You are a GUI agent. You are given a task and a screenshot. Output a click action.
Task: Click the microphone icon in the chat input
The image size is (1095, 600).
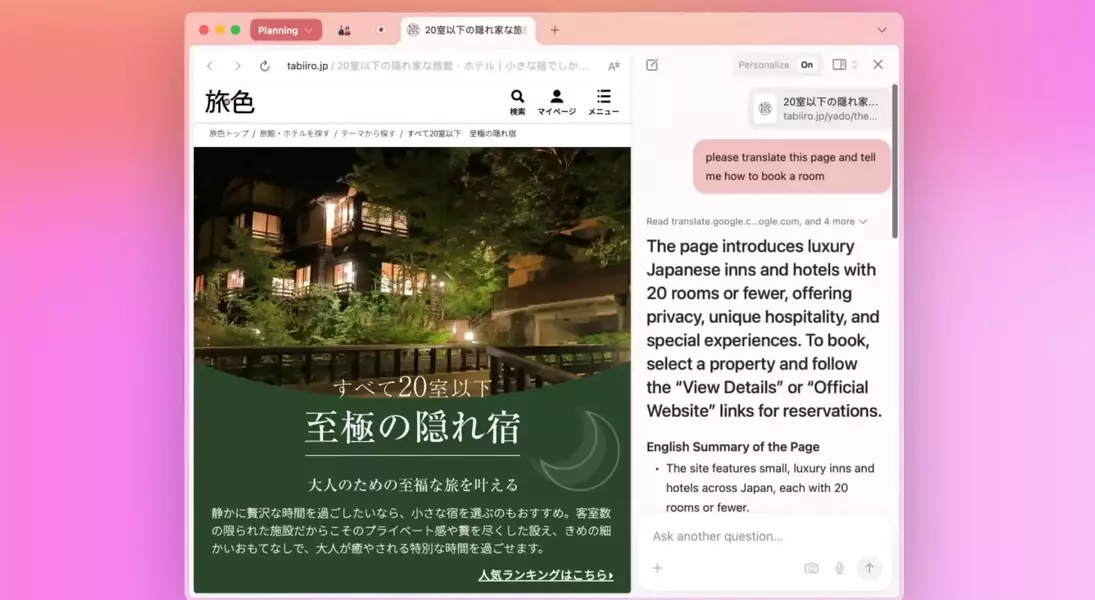click(x=840, y=568)
